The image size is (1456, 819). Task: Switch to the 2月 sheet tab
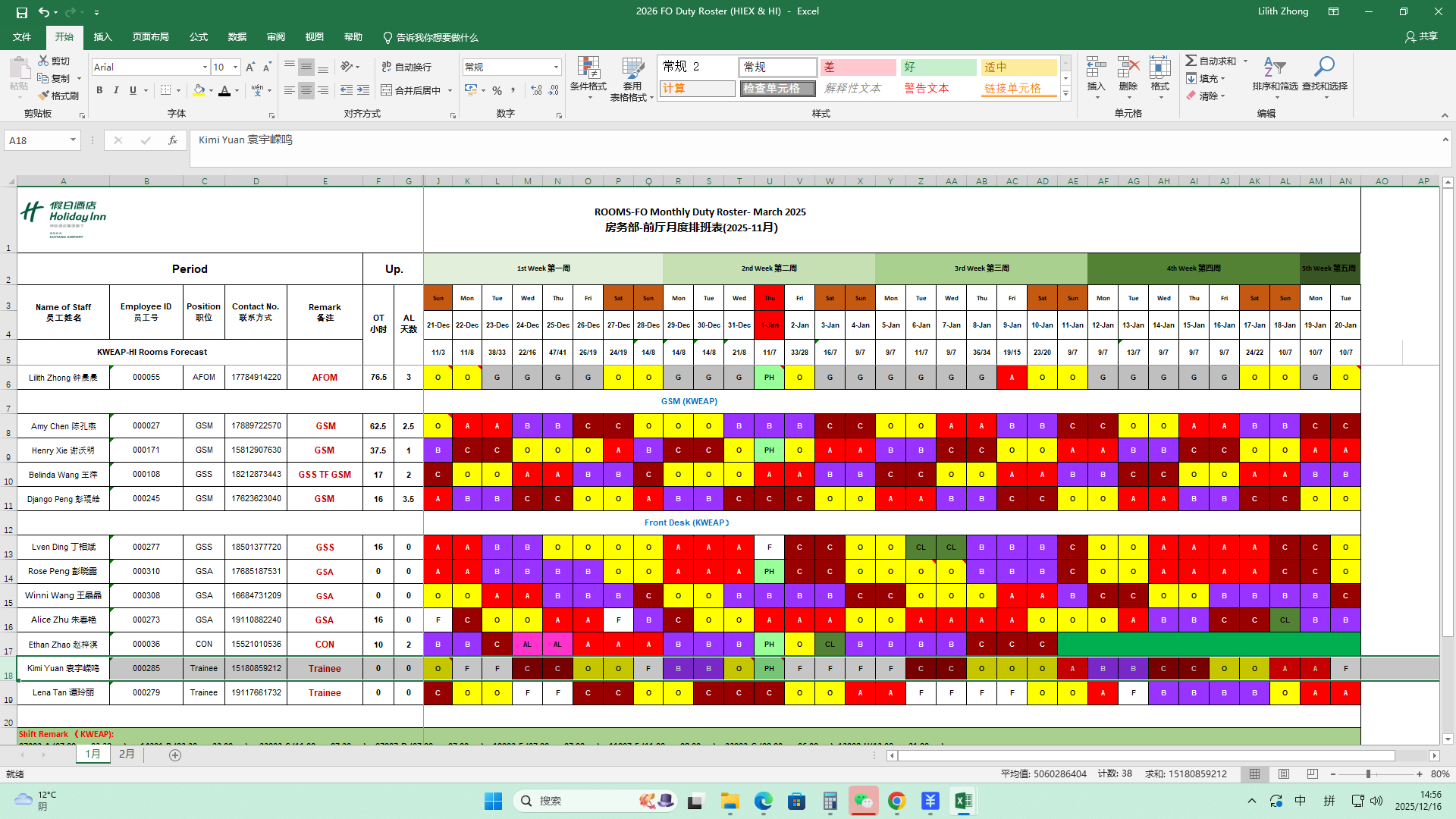click(127, 755)
